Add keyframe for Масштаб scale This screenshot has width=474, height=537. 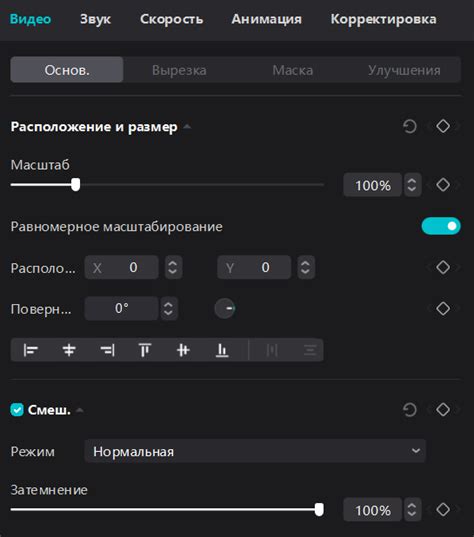pyautogui.click(x=443, y=185)
